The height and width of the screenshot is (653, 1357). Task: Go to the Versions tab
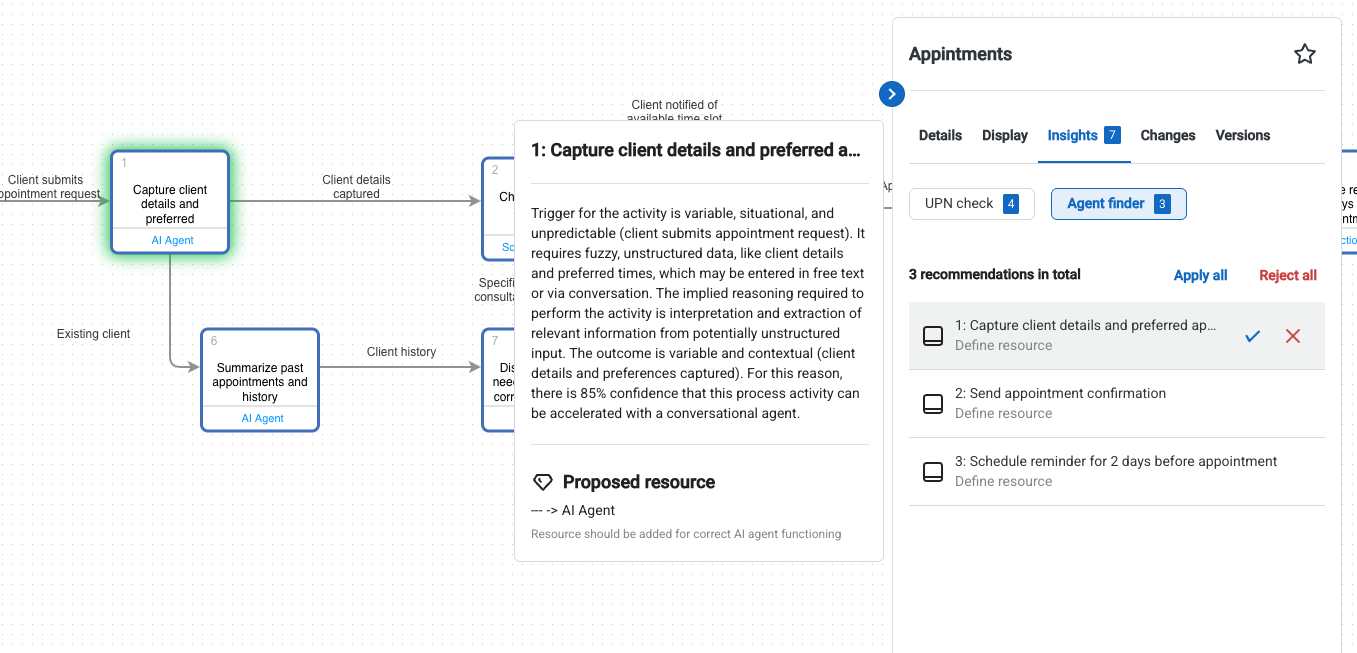[1243, 135]
